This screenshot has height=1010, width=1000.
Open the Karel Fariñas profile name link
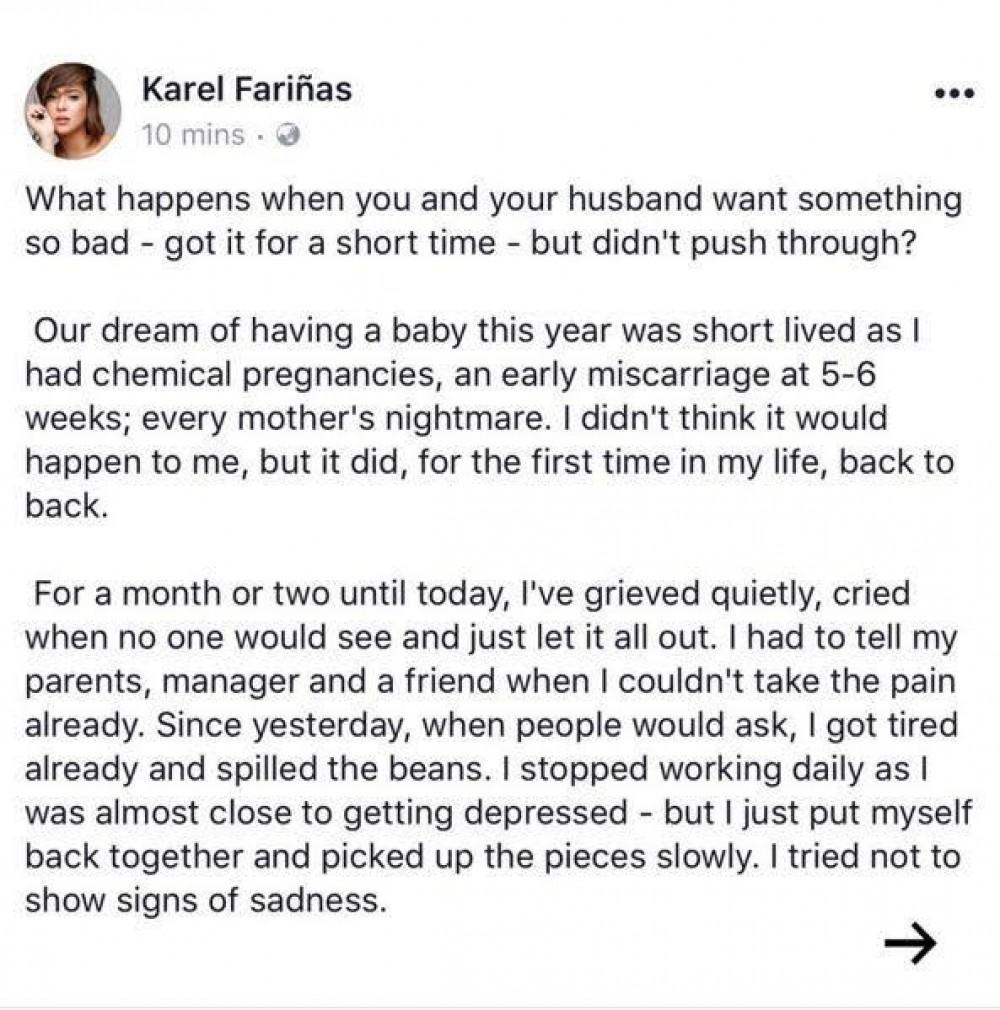[246, 91]
